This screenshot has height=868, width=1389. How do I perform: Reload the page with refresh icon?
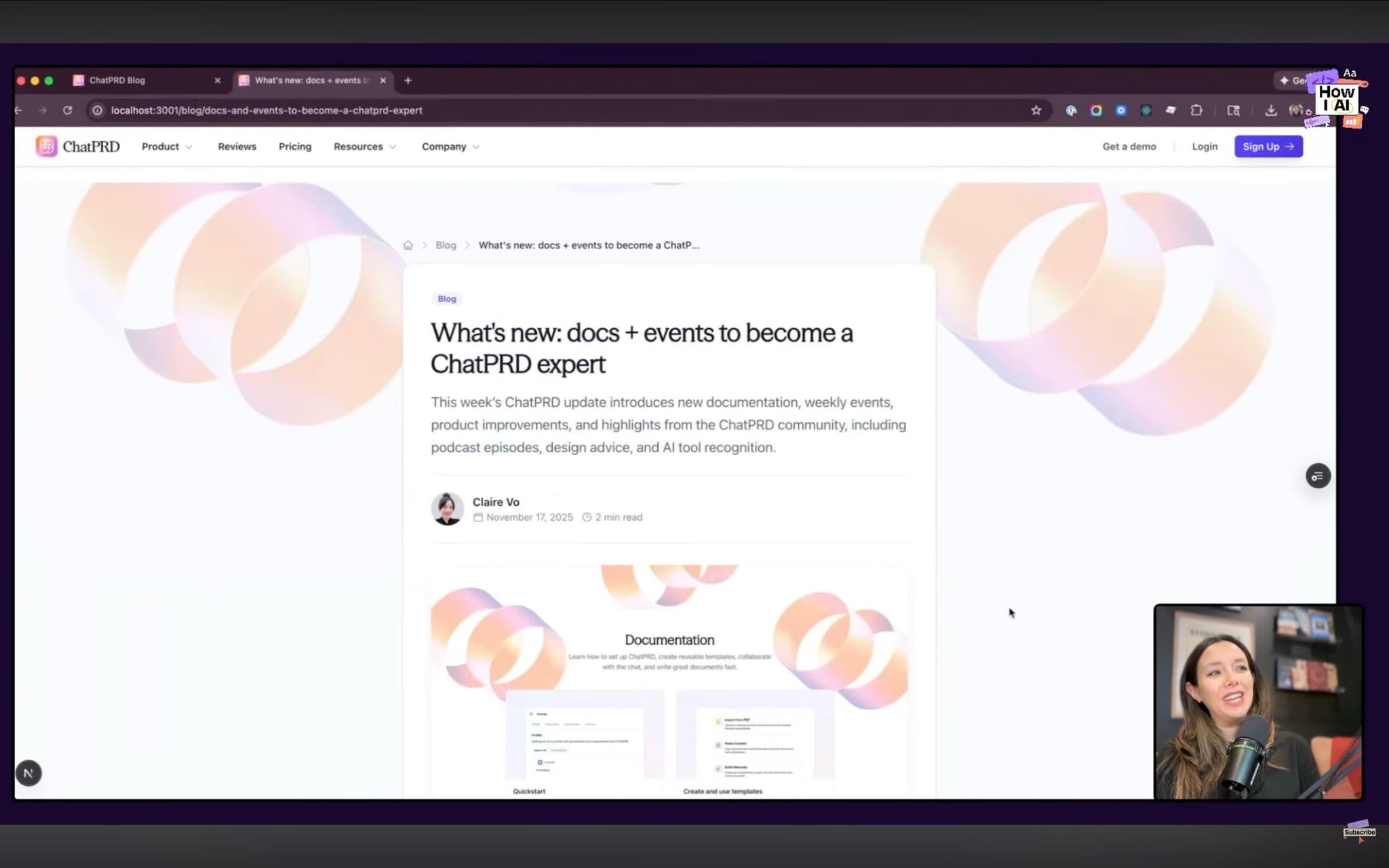coord(67,111)
